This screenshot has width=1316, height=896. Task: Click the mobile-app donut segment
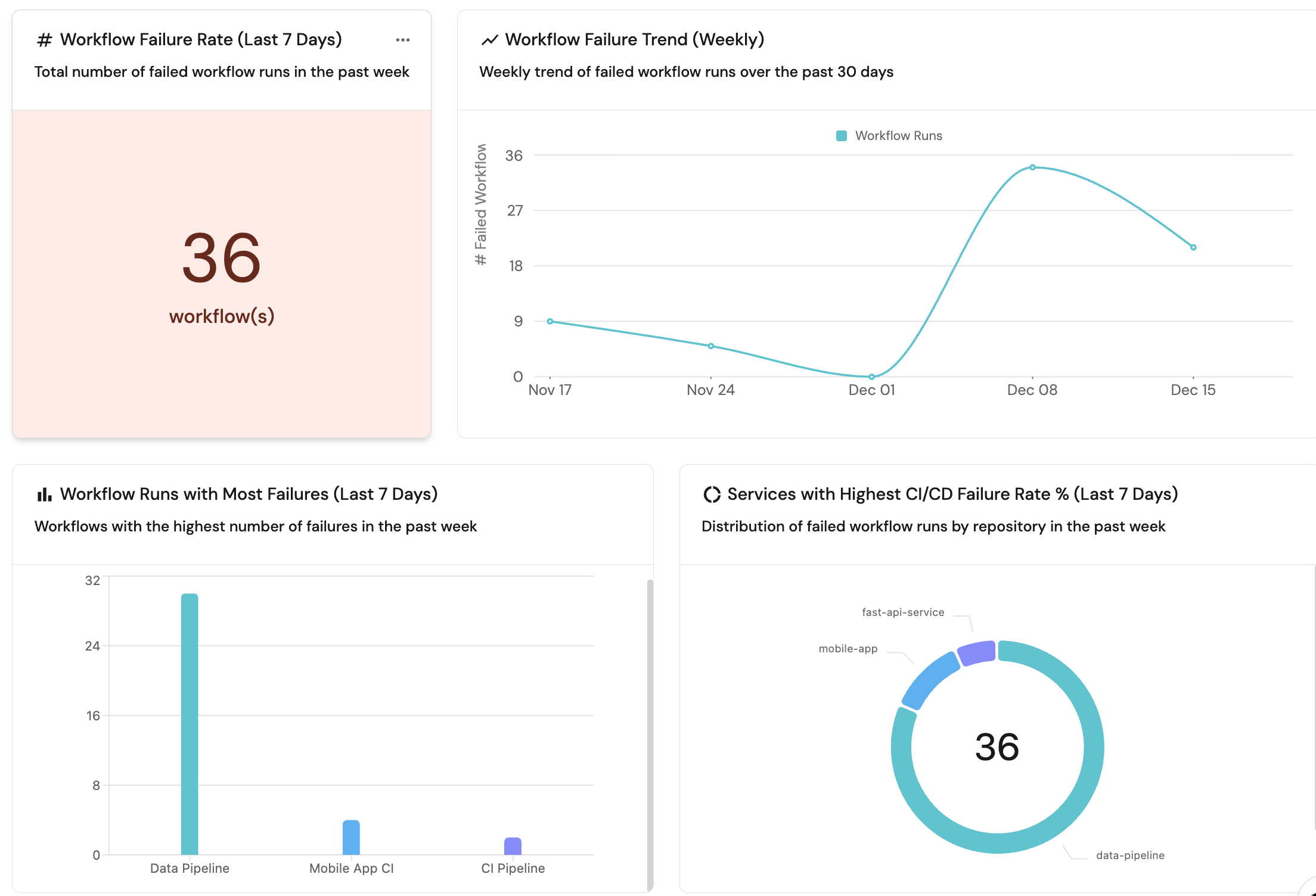[x=929, y=679]
